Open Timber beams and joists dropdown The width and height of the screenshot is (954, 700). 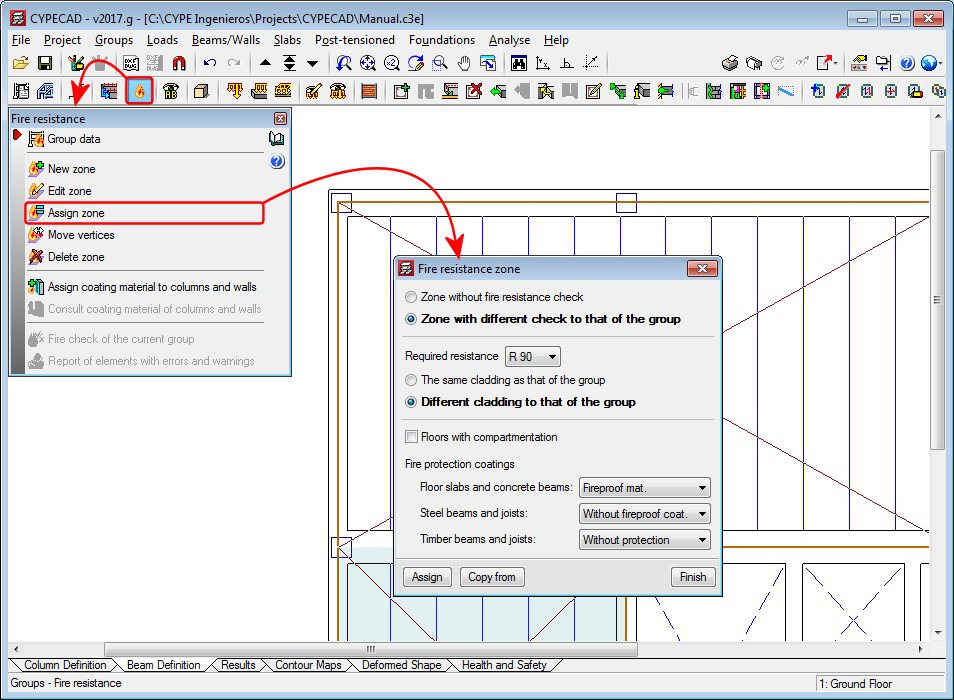pos(645,540)
